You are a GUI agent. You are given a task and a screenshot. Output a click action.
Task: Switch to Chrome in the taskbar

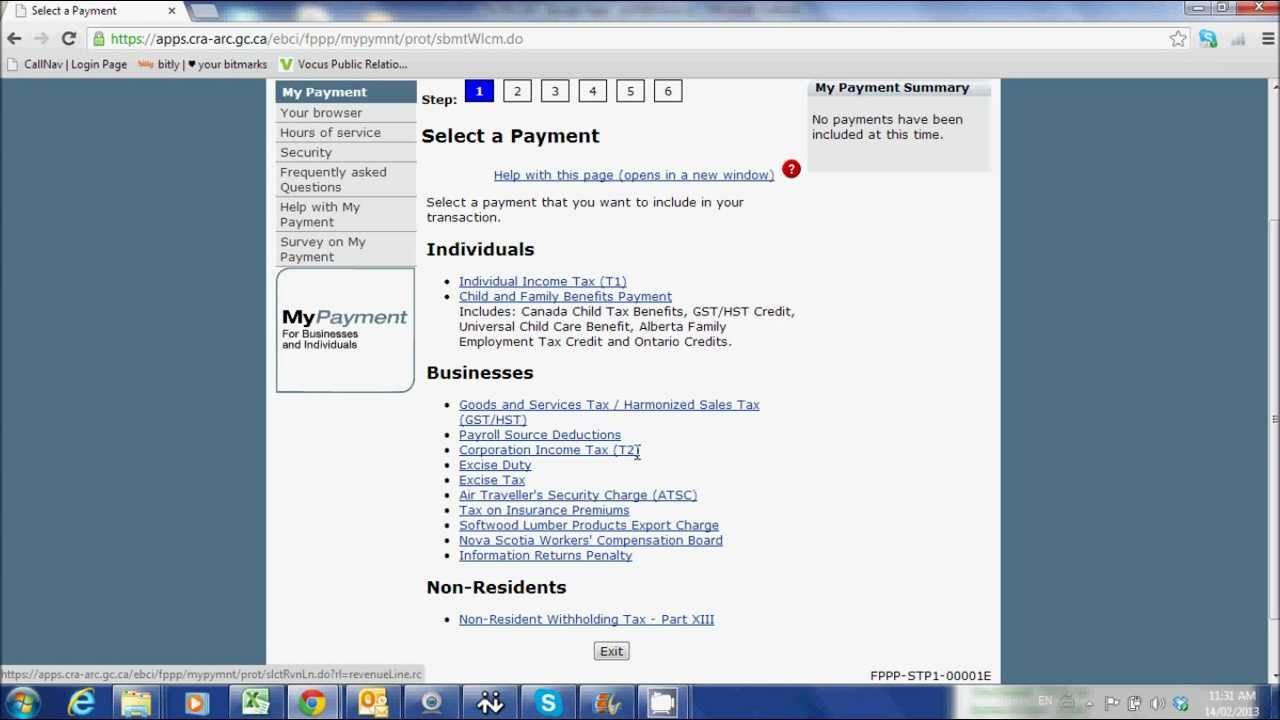313,703
